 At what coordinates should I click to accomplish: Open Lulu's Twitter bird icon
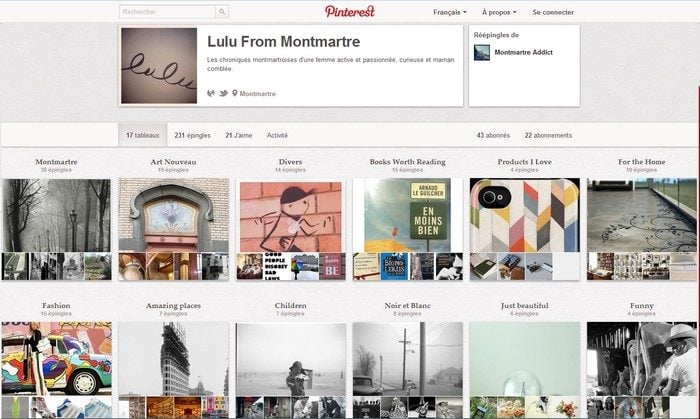point(224,93)
